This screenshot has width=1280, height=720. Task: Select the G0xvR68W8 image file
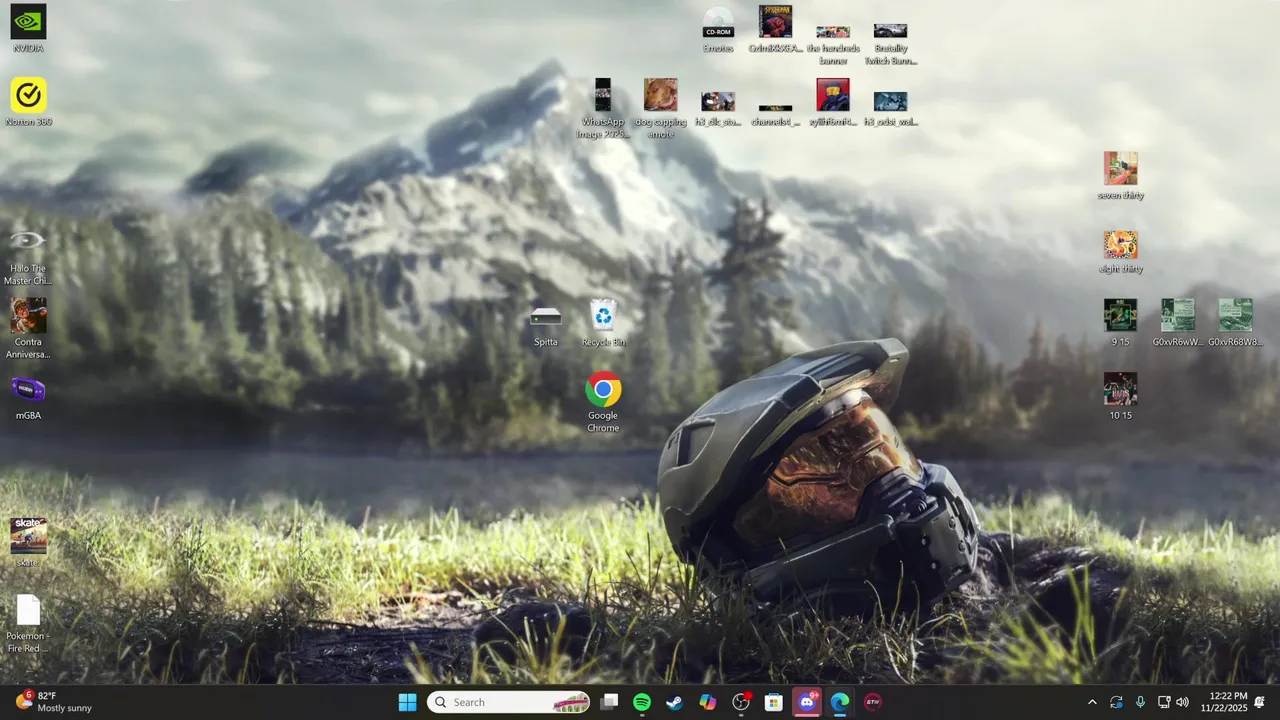click(1235, 322)
